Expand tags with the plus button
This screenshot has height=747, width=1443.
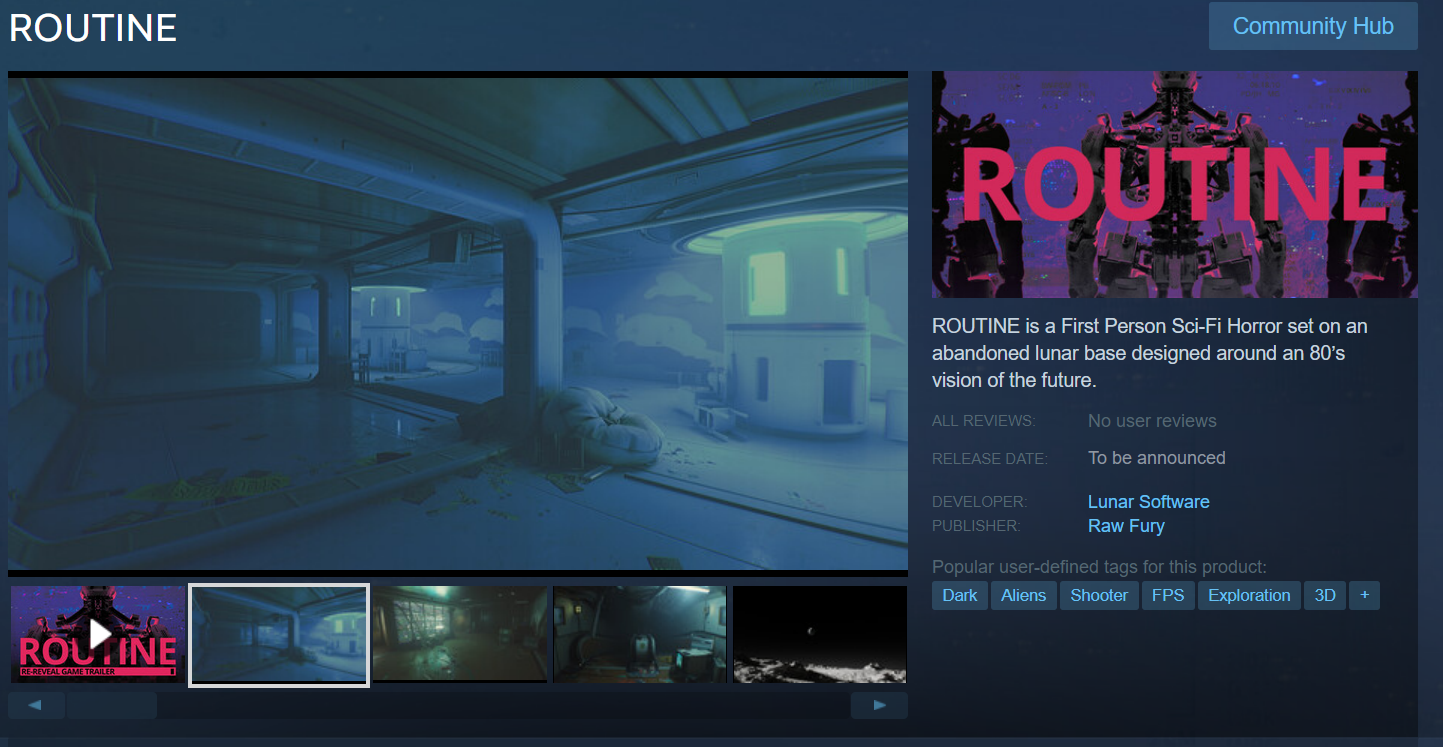(1364, 595)
